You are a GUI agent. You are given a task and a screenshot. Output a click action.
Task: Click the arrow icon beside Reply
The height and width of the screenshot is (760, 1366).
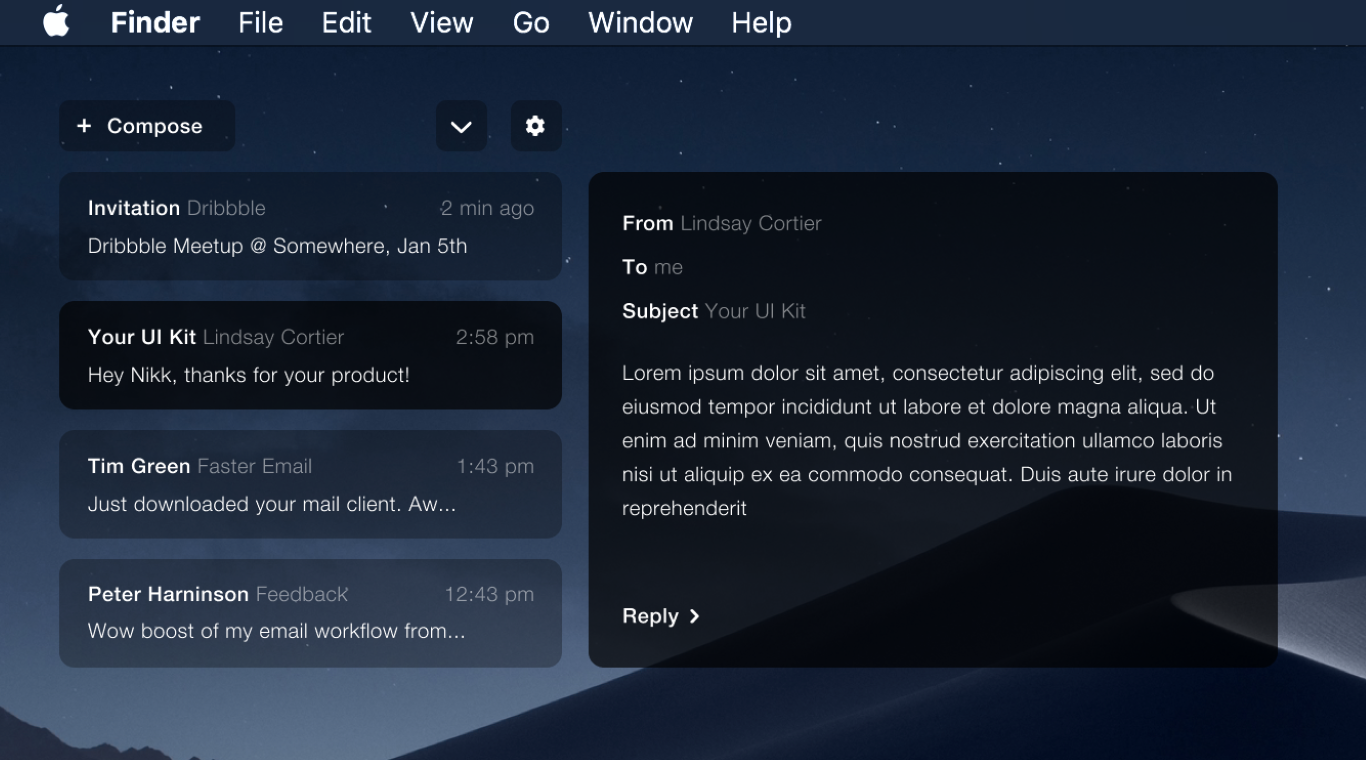pyautogui.click(x=695, y=616)
